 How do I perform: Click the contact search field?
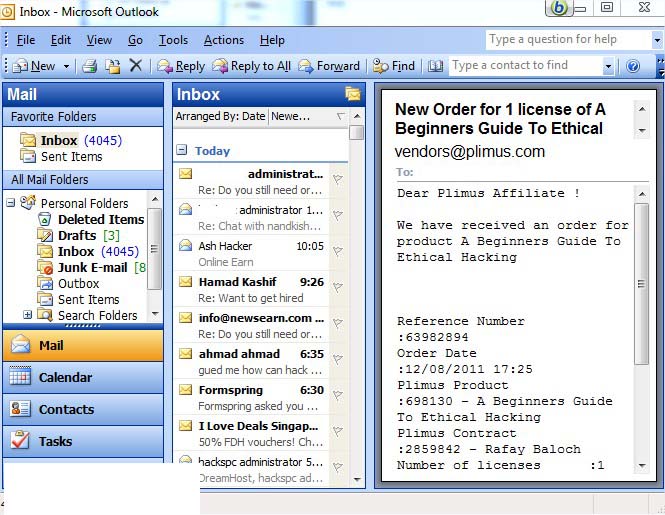(525, 65)
